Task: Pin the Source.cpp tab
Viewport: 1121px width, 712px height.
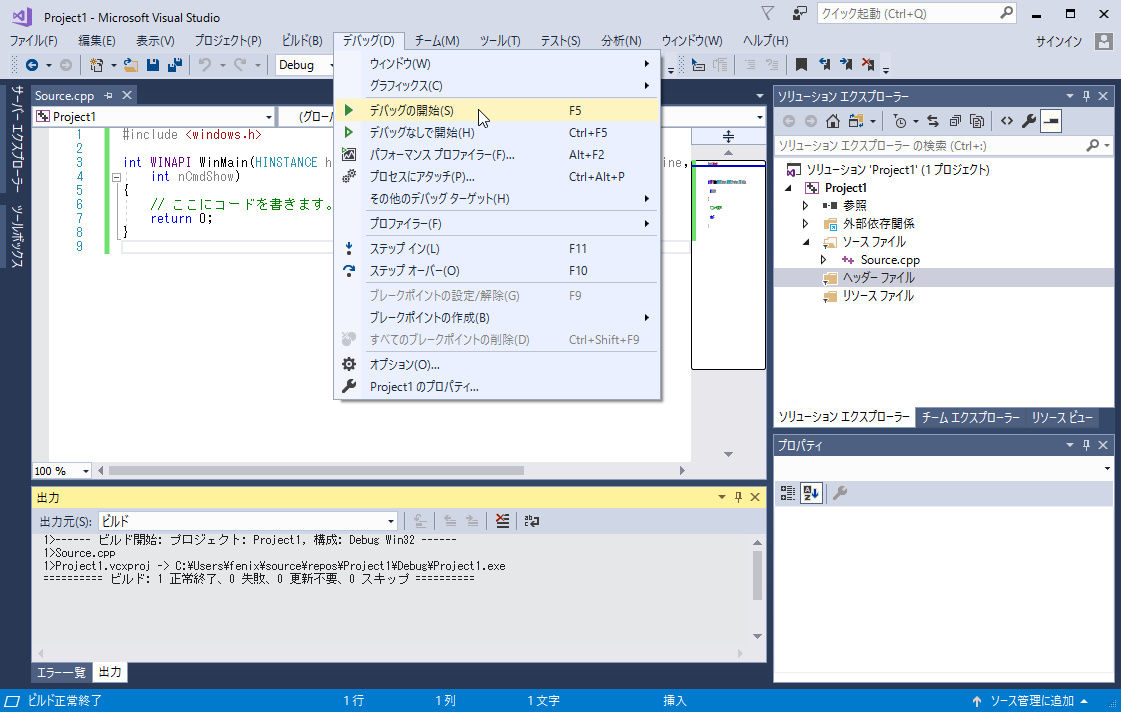Action: click(109, 96)
